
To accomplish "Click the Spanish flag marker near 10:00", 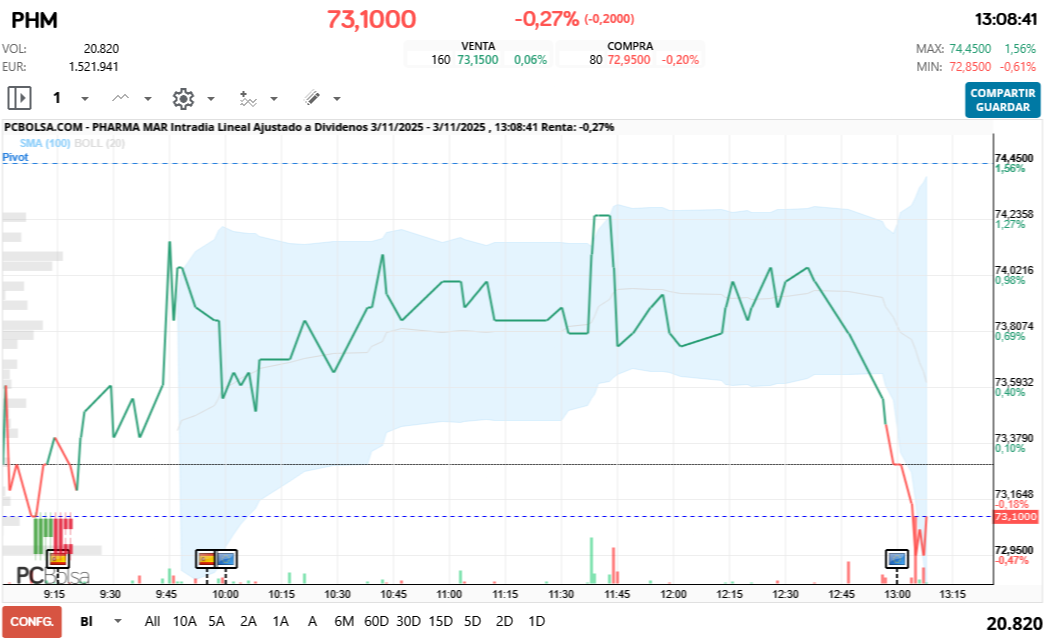I will coord(206,558).
